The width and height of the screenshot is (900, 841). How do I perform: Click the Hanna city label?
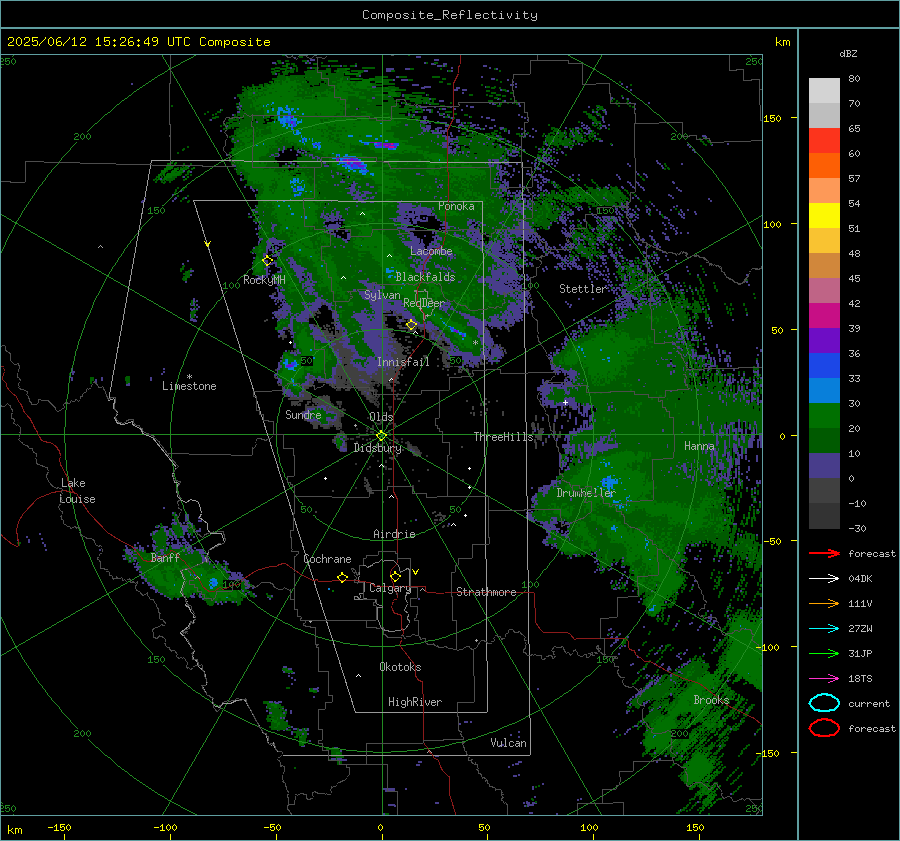click(x=699, y=446)
